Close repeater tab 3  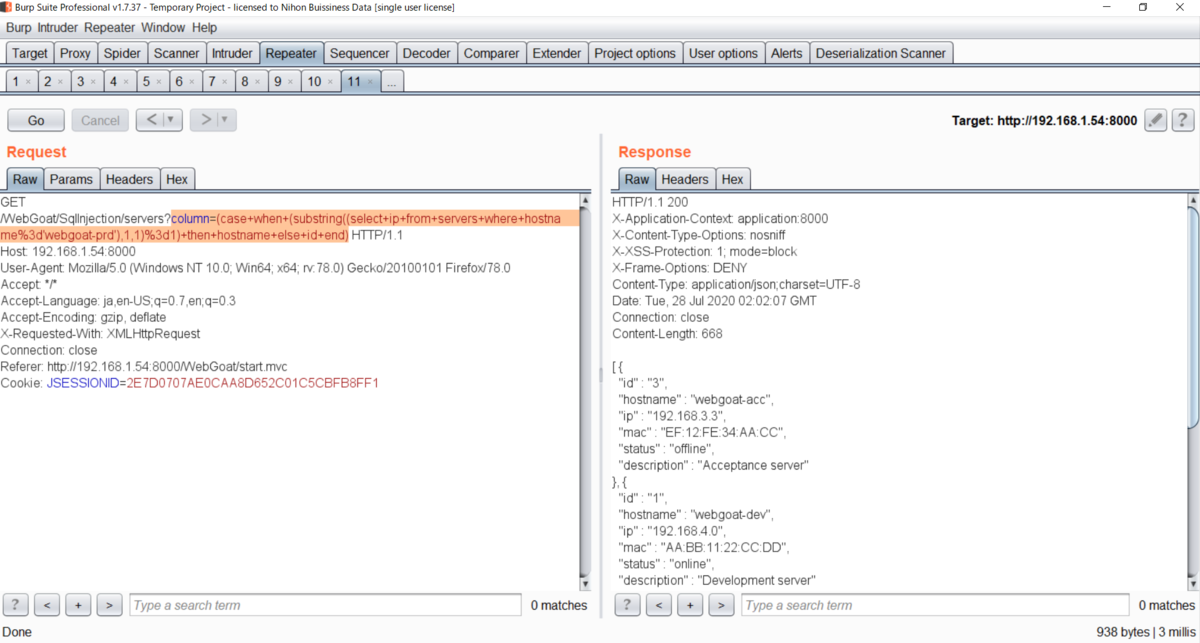point(94,82)
